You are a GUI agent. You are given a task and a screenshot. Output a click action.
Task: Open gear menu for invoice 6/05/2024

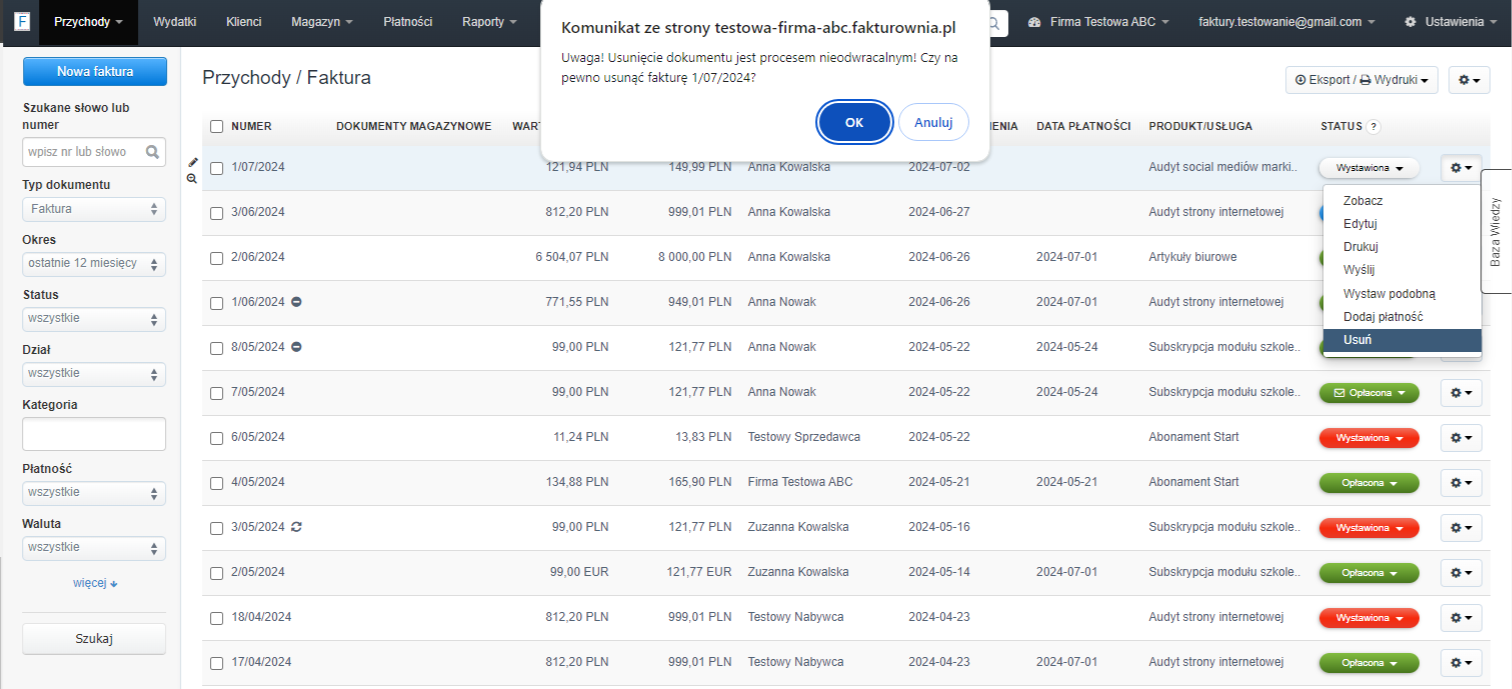tap(1461, 438)
